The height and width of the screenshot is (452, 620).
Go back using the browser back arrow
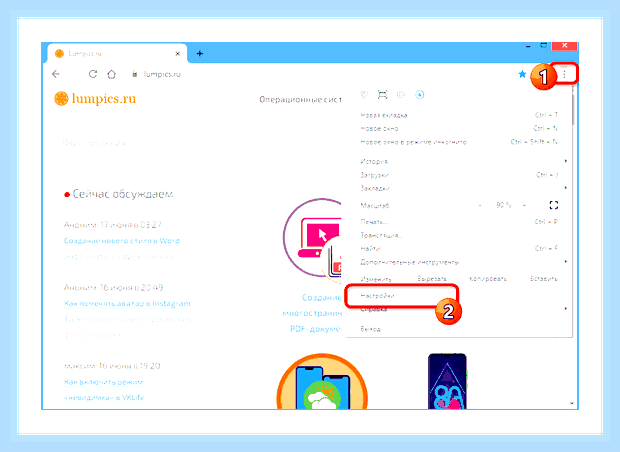(56, 74)
